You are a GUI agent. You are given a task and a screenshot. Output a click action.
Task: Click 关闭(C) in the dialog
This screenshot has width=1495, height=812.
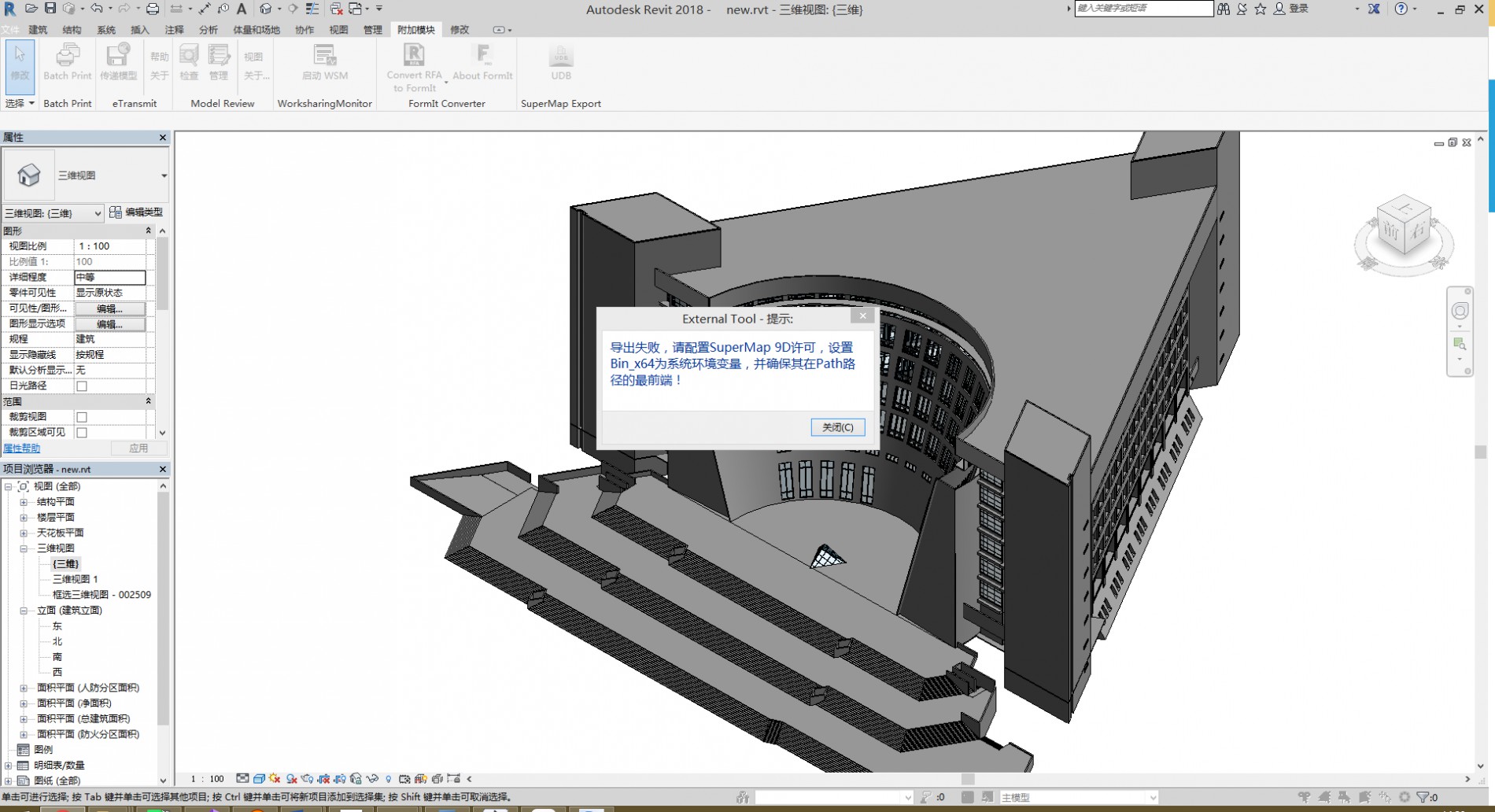pos(838,427)
